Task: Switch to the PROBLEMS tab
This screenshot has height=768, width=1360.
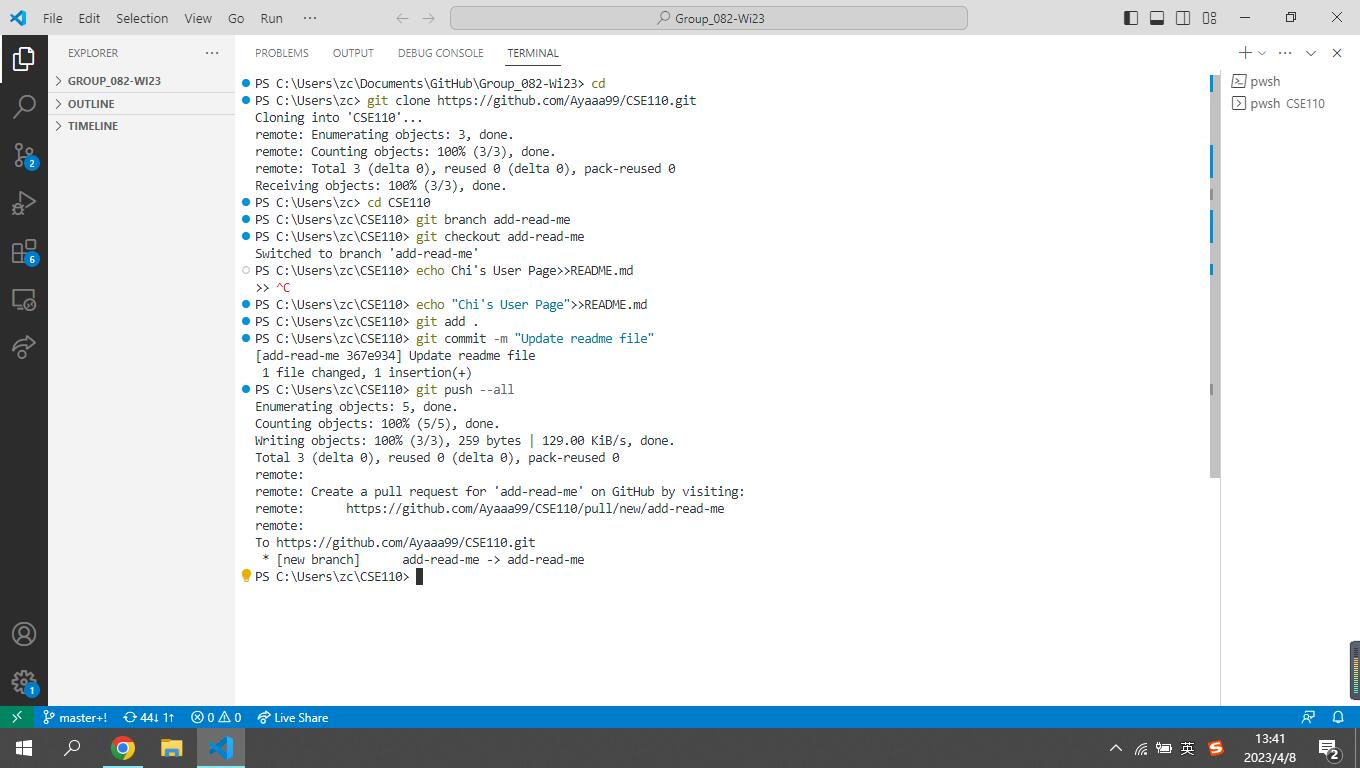Action: 281,53
